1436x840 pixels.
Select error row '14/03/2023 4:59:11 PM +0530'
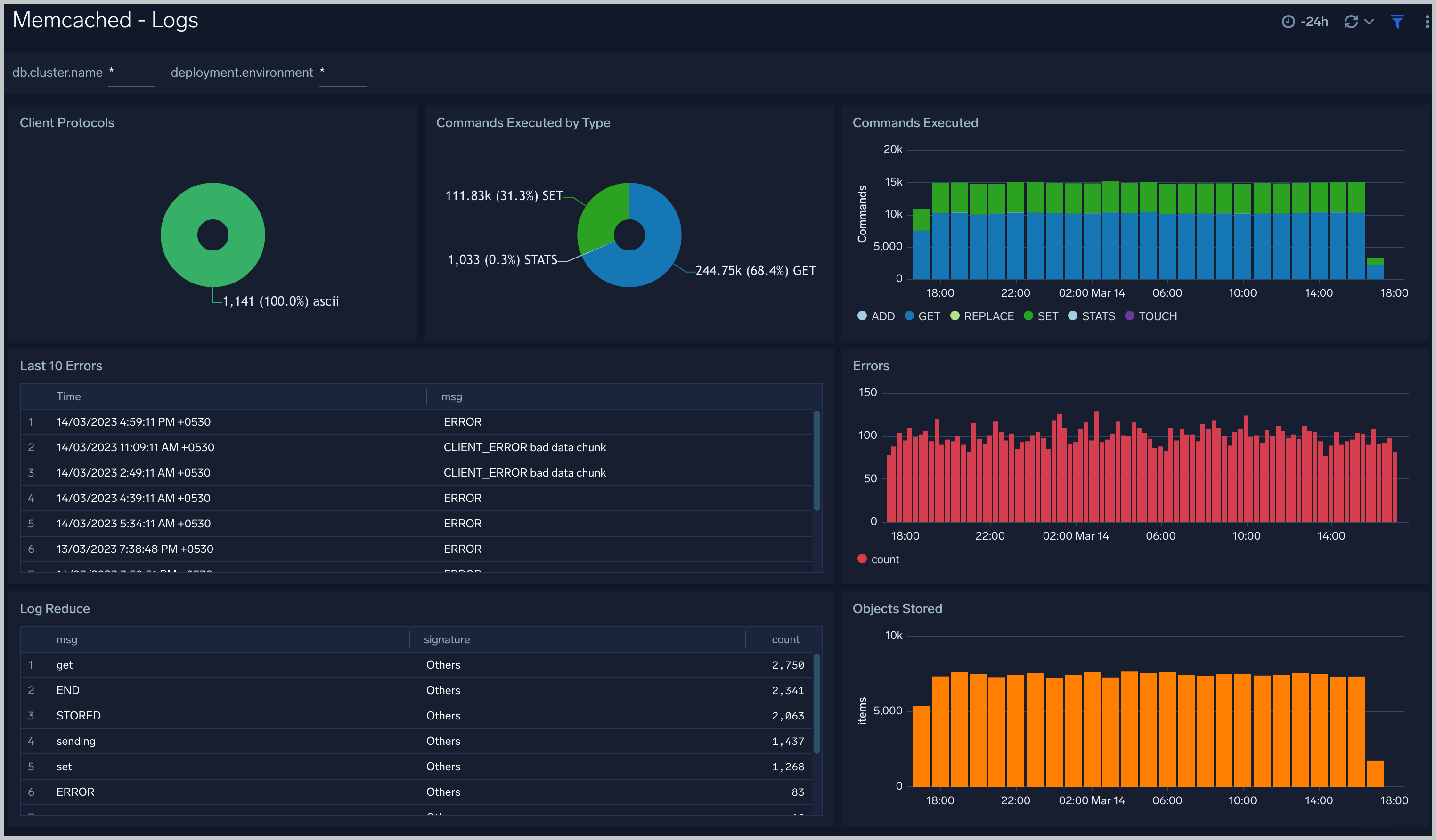416,422
